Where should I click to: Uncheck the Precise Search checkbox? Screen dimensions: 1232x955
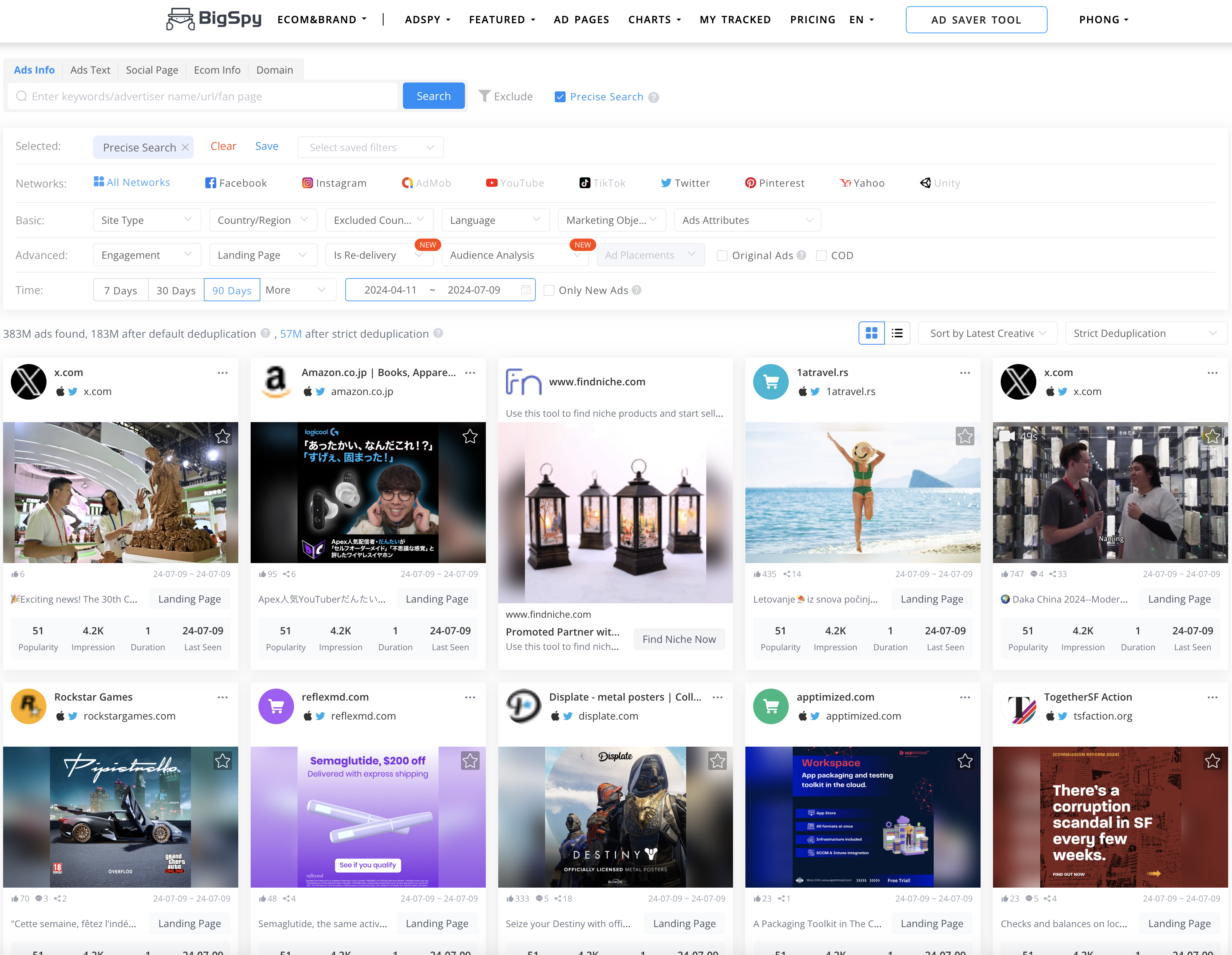[x=559, y=97]
